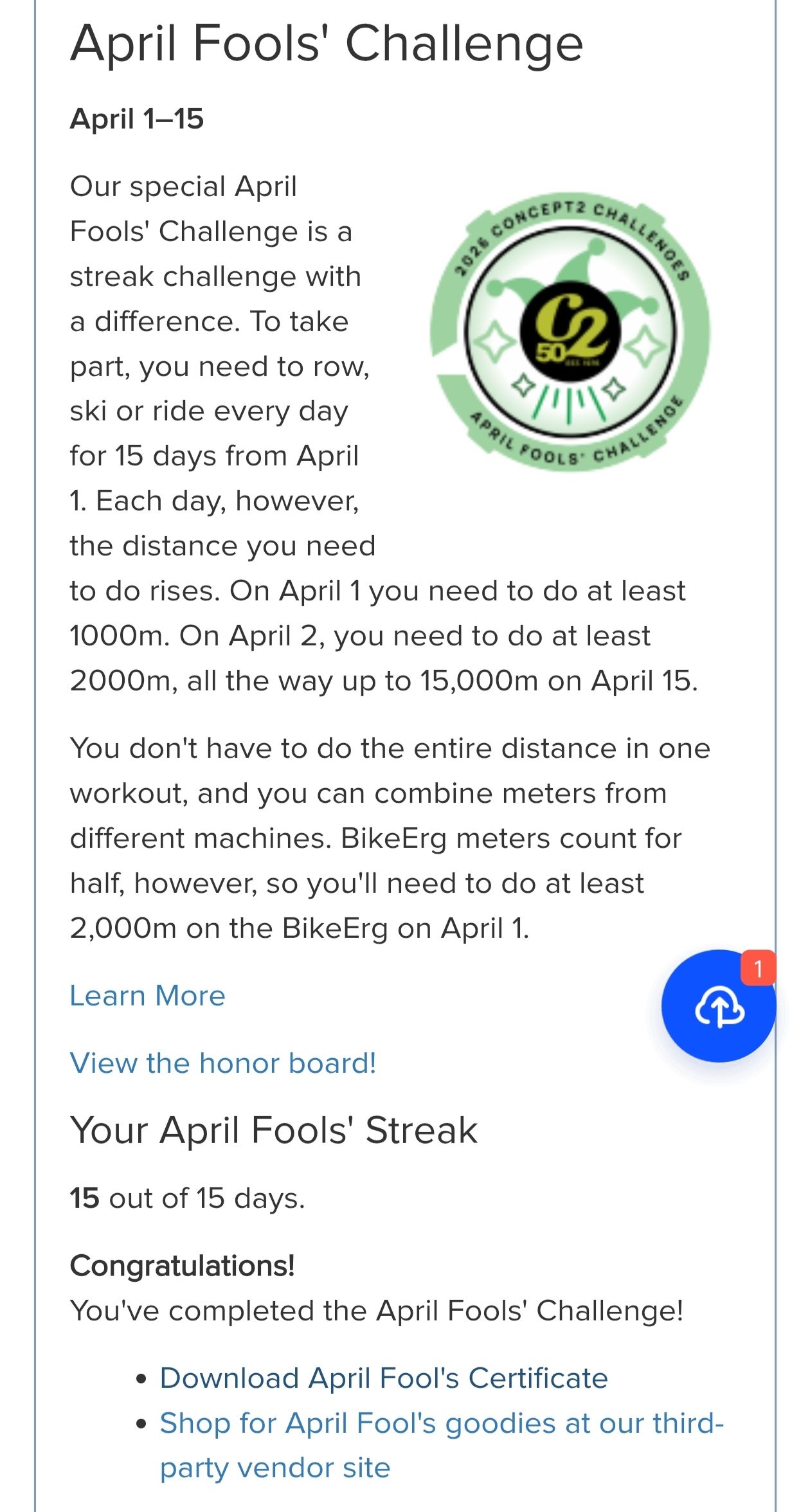Tap the April Fools' Challenge page heading
The height and width of the screenshot is (1512, 810).
[327, 44]
